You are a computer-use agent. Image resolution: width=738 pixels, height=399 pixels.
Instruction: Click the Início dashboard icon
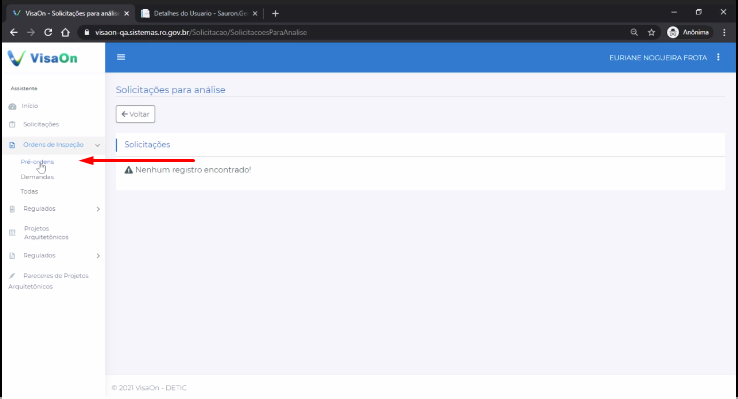[x=12, y=106]
